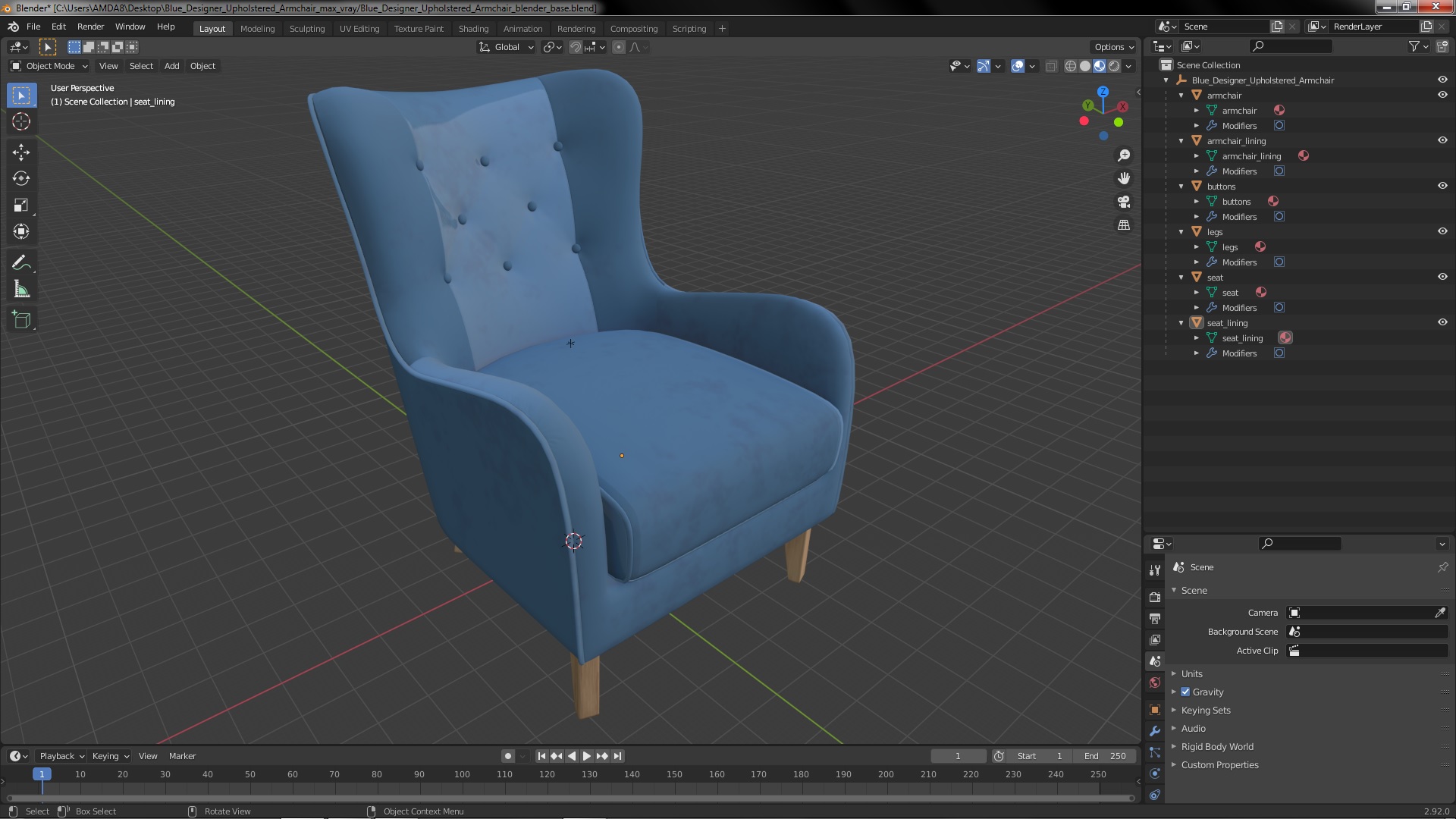Open Modifier properties tab icon
Viewport: 1456px width, 819px height.
(1155, 731)
